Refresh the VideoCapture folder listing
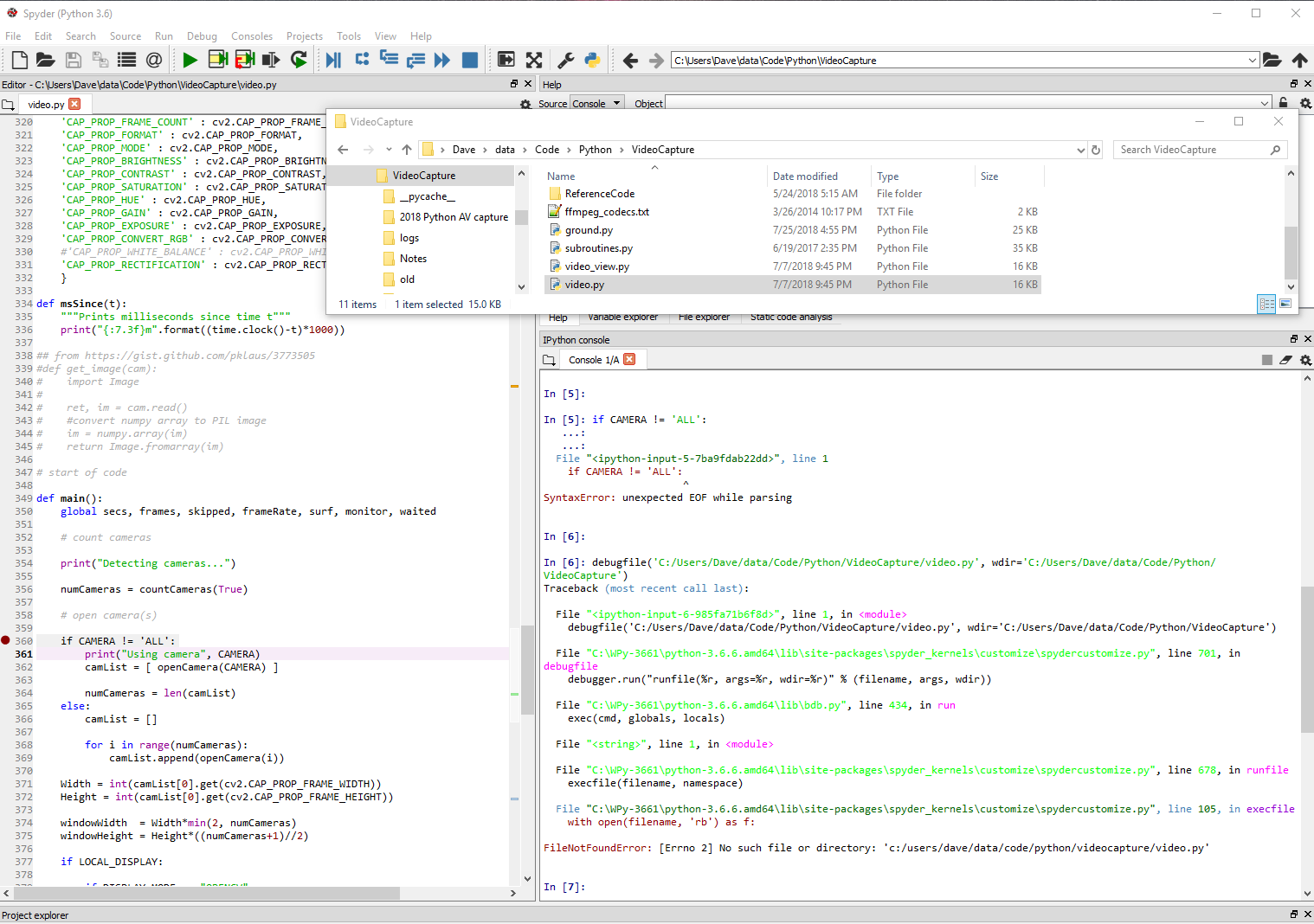This screenshot has height=924, width=1314. [x=1095, y=149]
